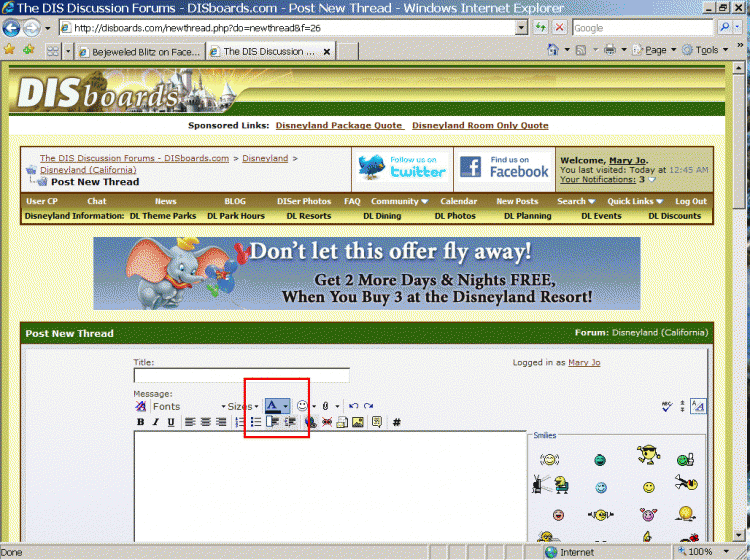The width and height of the screenshot is (750, 560).
Task: Click the Insert Link globe icon
Action: 310,422
